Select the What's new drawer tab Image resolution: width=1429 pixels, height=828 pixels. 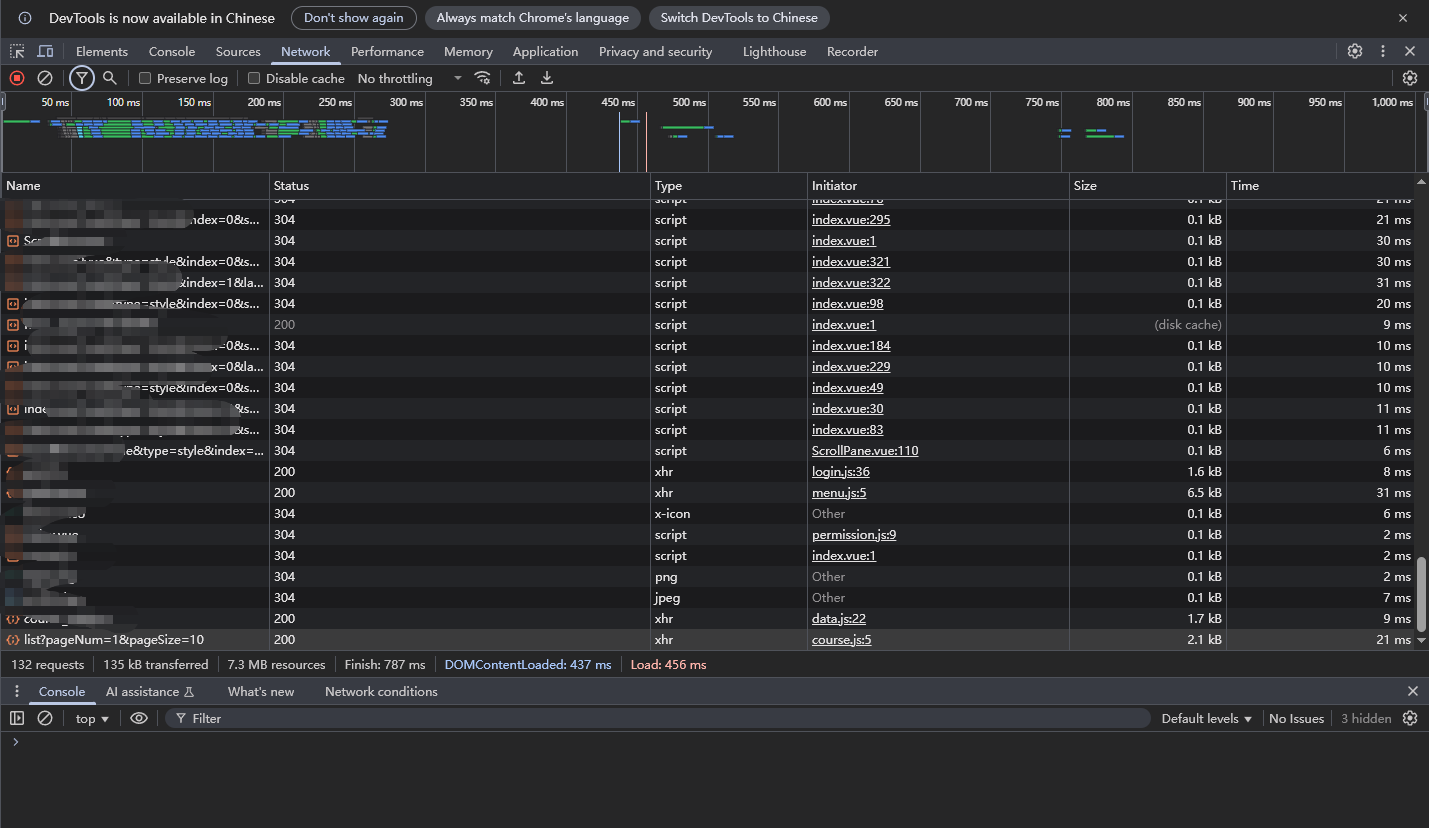click(261, 692)
